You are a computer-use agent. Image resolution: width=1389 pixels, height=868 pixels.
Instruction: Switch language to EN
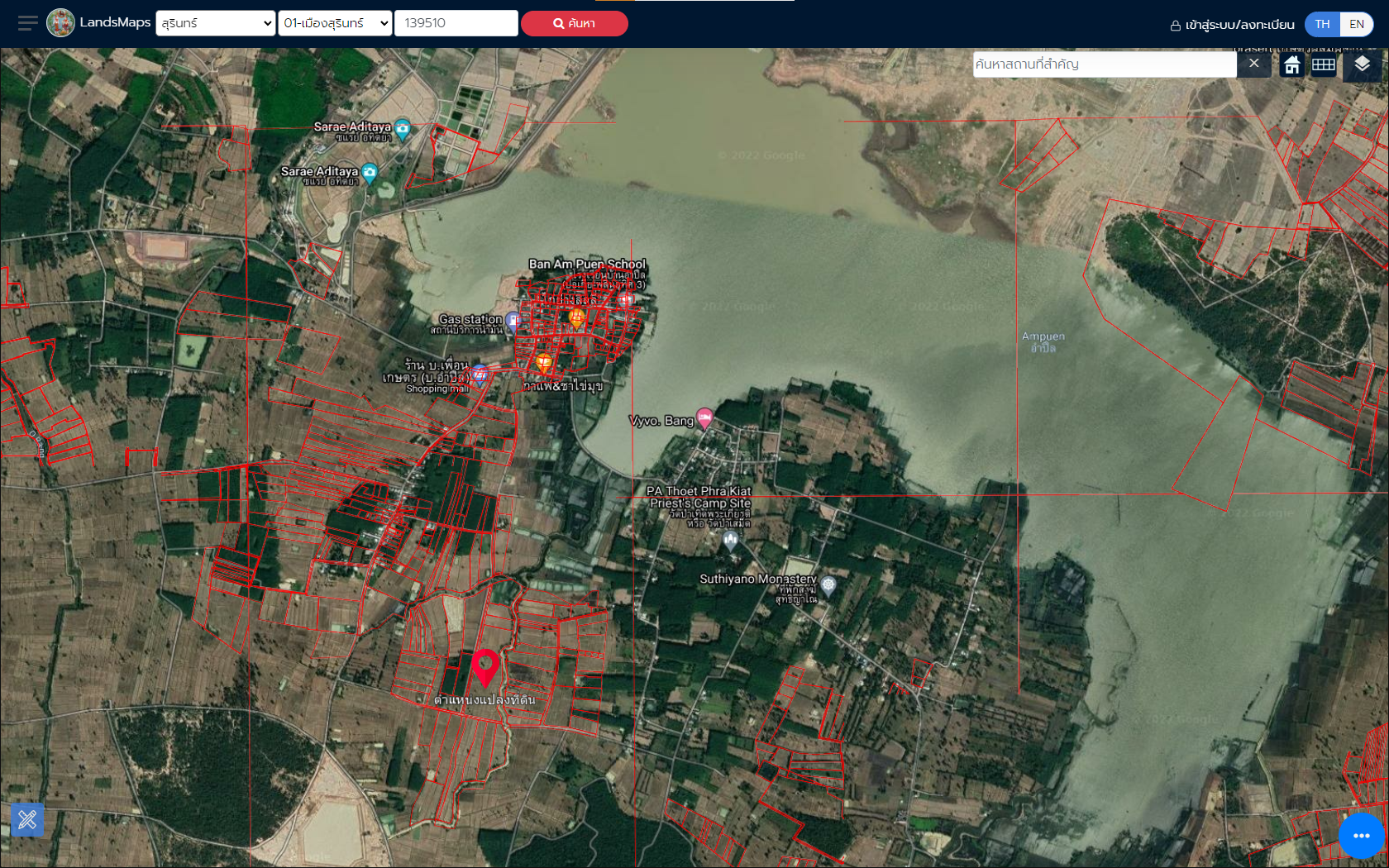click(1357, 24)
